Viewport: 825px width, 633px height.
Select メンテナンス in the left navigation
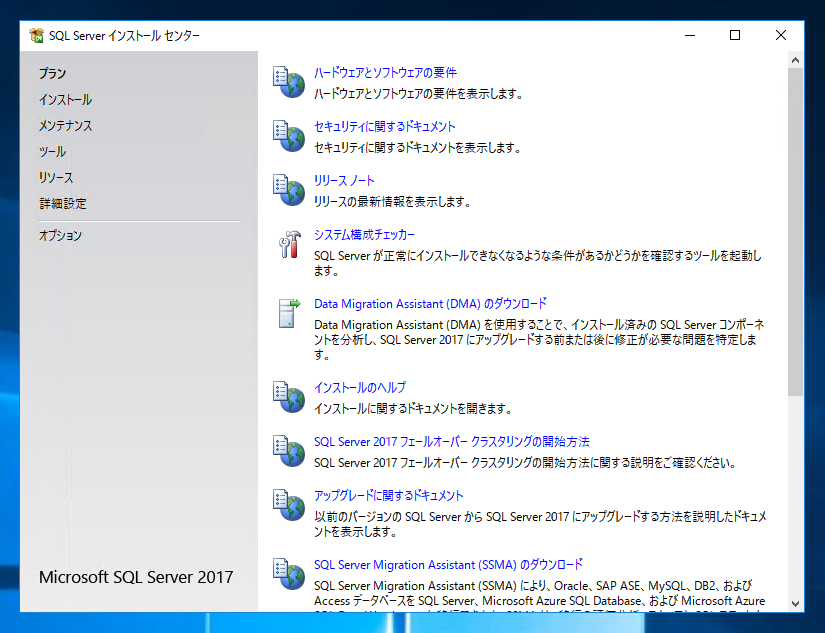(65, 126)
